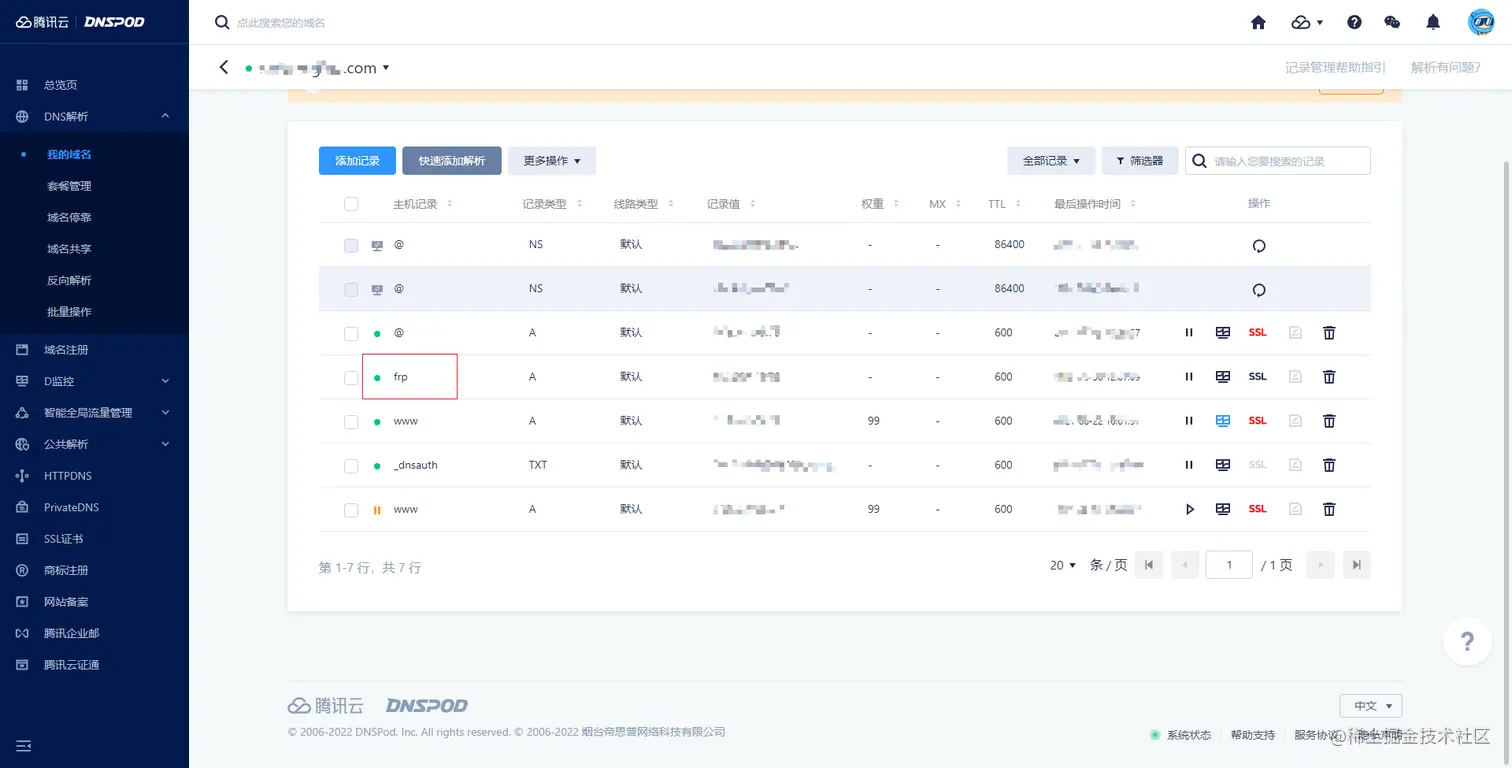
Task: Open the 记录管理帮助指引 link
Action: [1335, 68]
